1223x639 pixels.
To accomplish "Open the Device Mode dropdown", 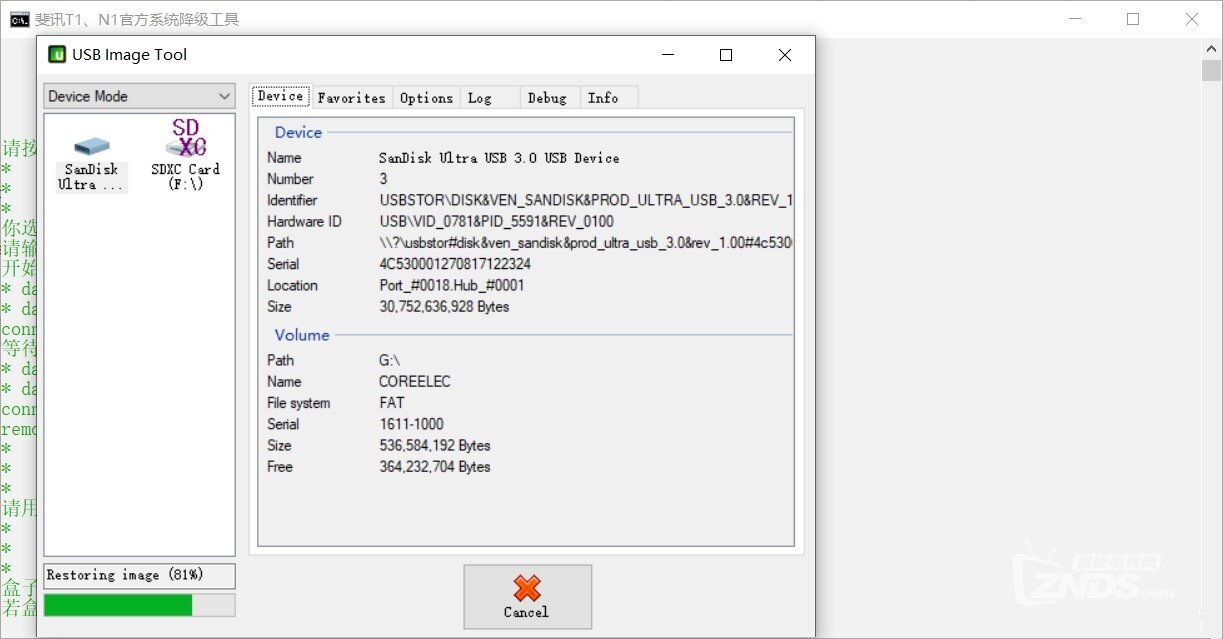I will point(139,96).
